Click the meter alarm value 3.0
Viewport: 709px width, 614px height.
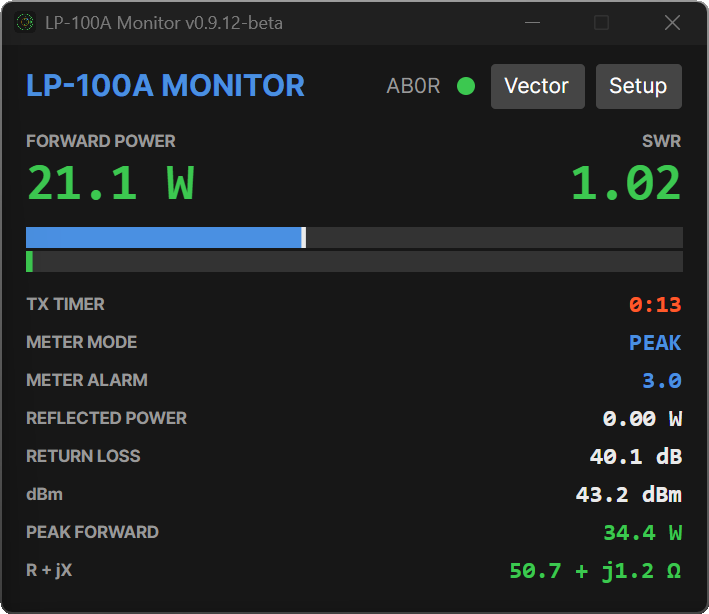point(662,381)
